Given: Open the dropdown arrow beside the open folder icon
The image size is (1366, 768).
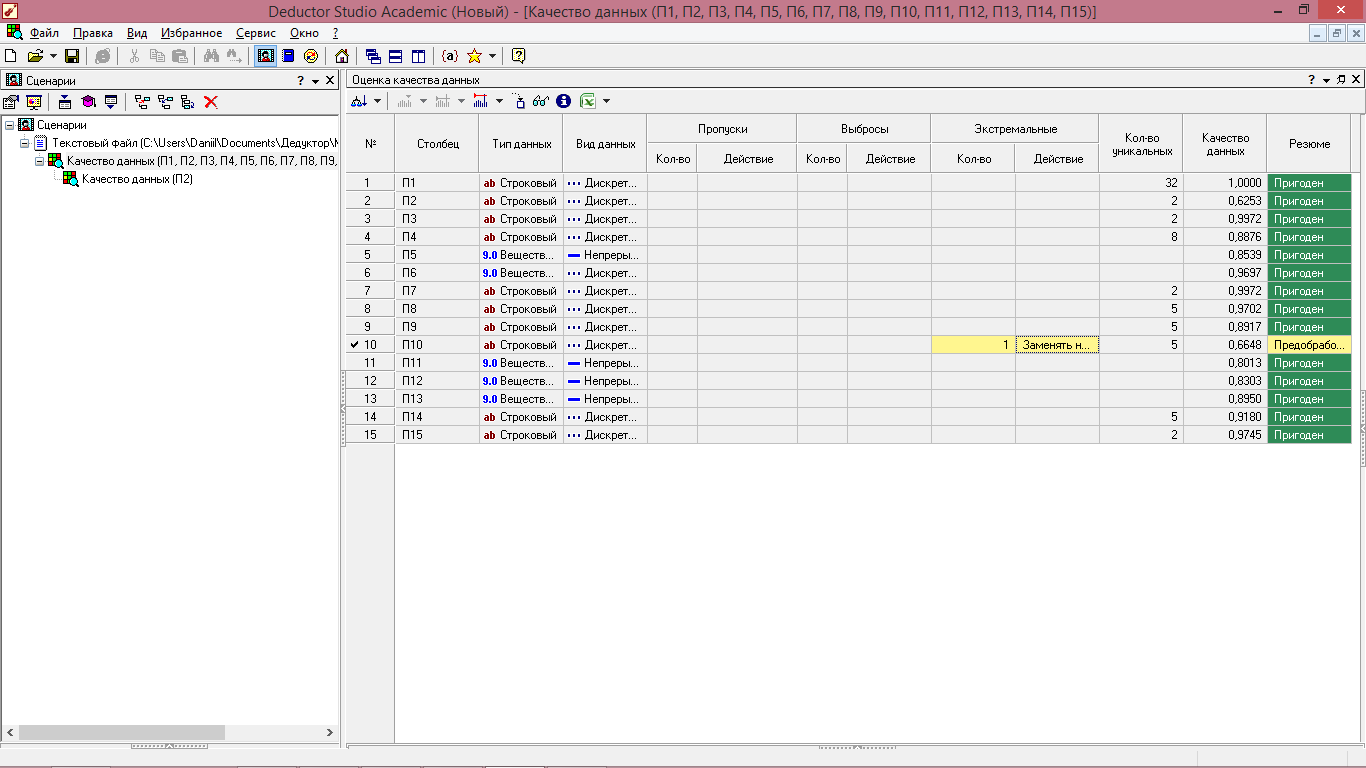Looking at the screenshot, I should 53,56.
